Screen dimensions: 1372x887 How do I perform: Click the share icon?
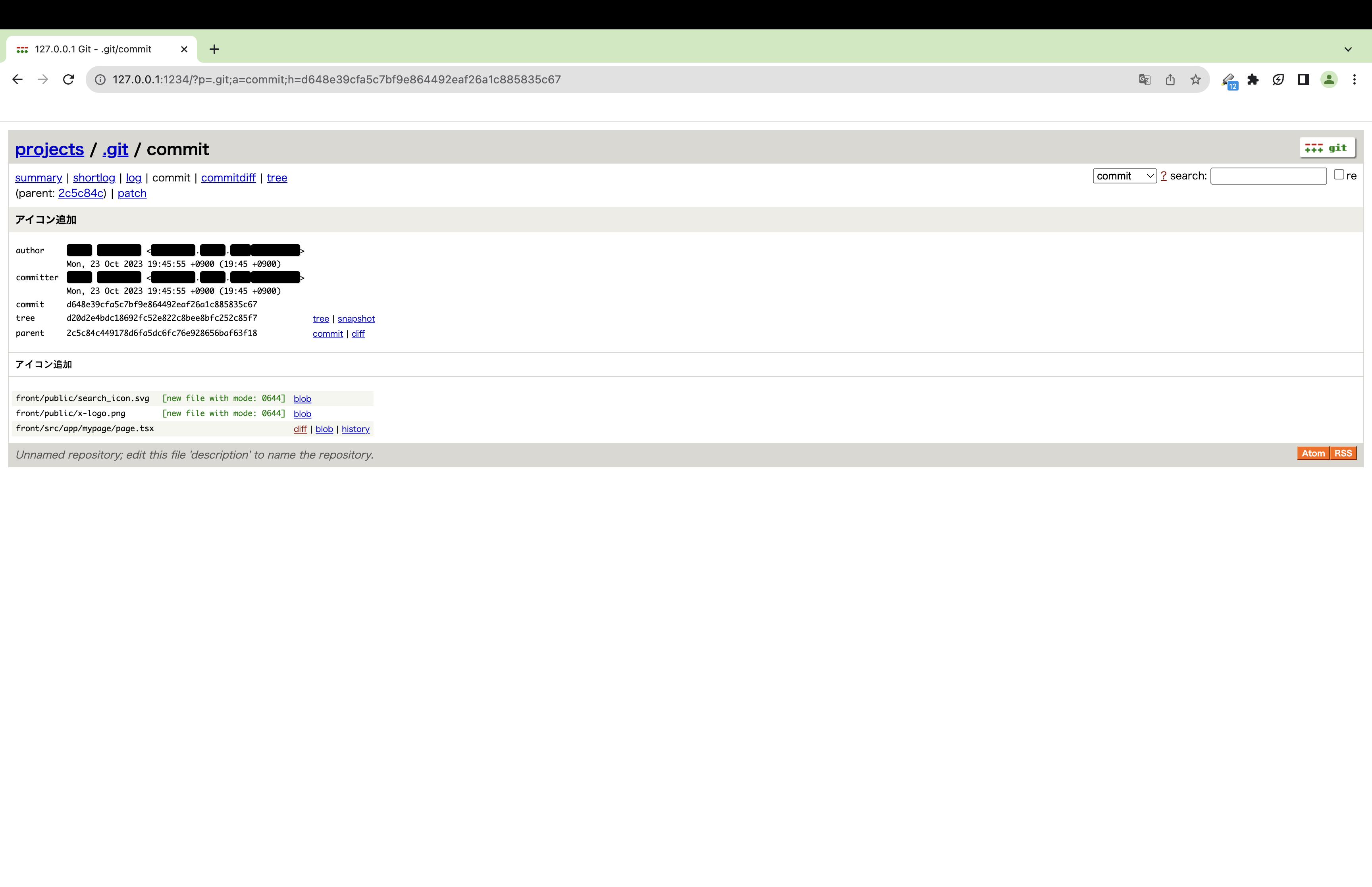1170,79
